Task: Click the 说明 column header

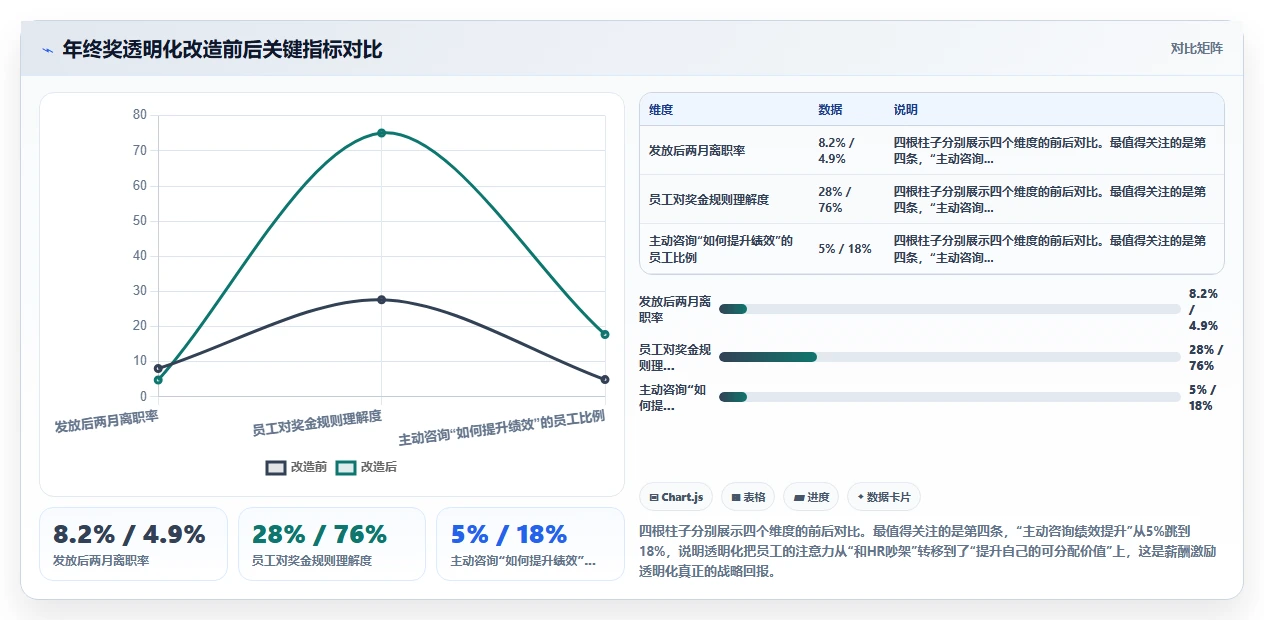Action: tap(906, 110)
